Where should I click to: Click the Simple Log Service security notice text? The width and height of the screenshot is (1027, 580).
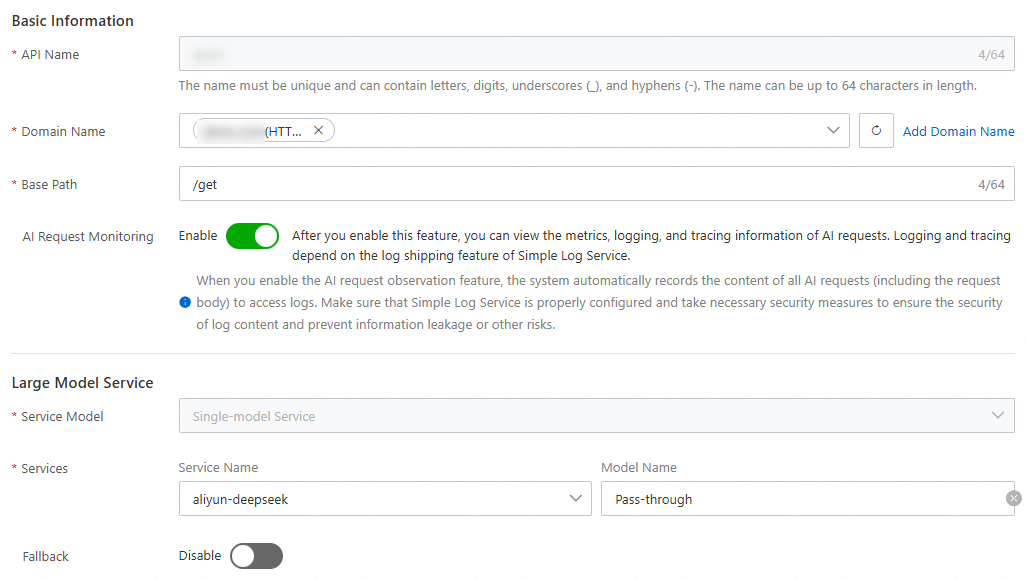(599, 302)
